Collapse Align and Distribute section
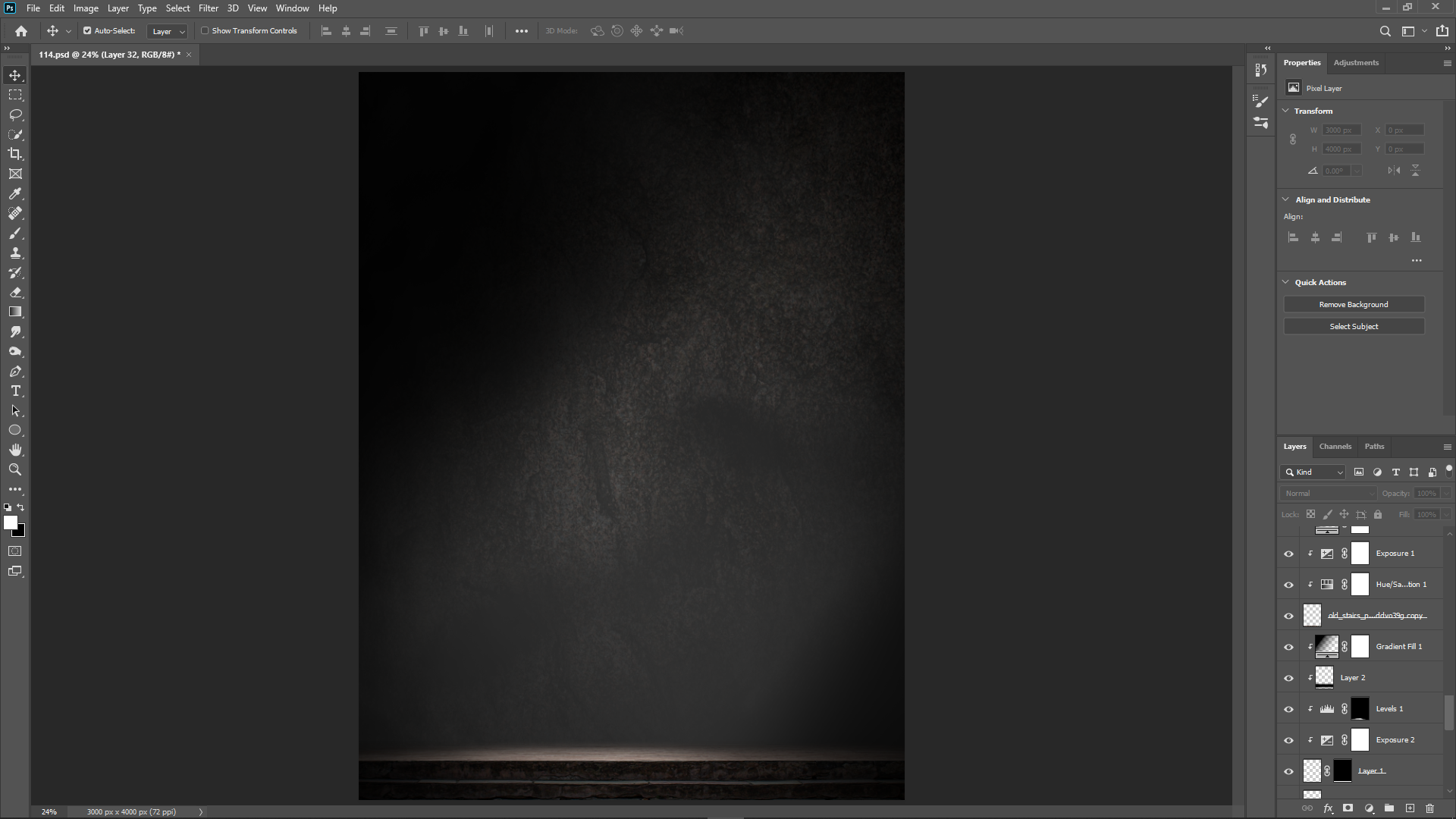Image resolution: width=1456 pixels, height=819 pixels. click(1285, 199)
